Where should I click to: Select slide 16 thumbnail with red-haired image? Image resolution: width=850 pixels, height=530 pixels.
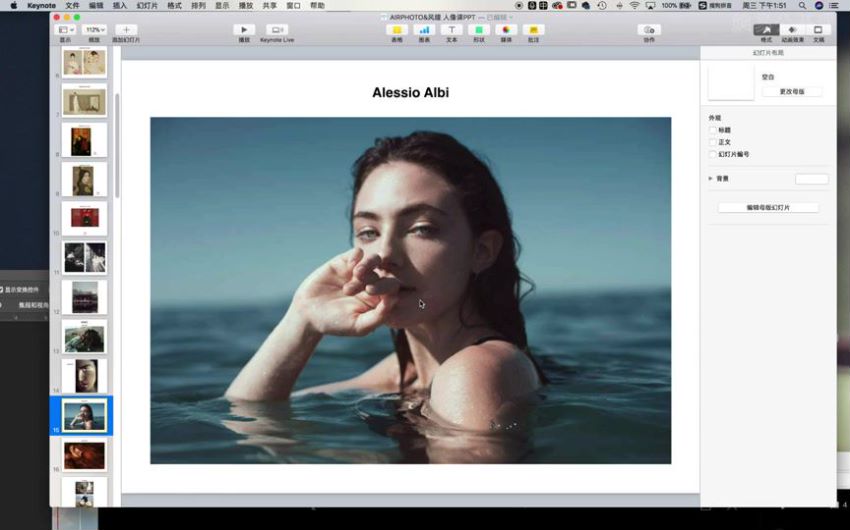point(84,455)
